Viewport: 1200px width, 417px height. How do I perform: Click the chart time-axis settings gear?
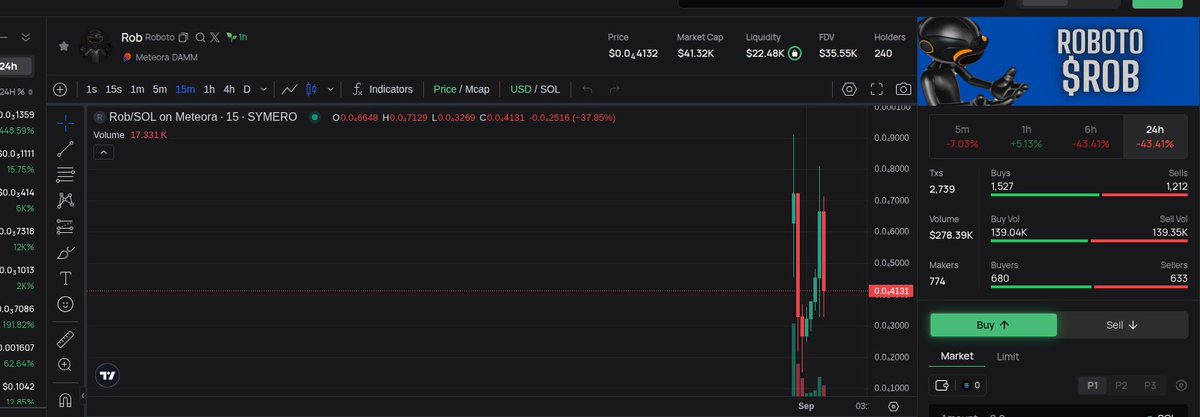[894, 407]
